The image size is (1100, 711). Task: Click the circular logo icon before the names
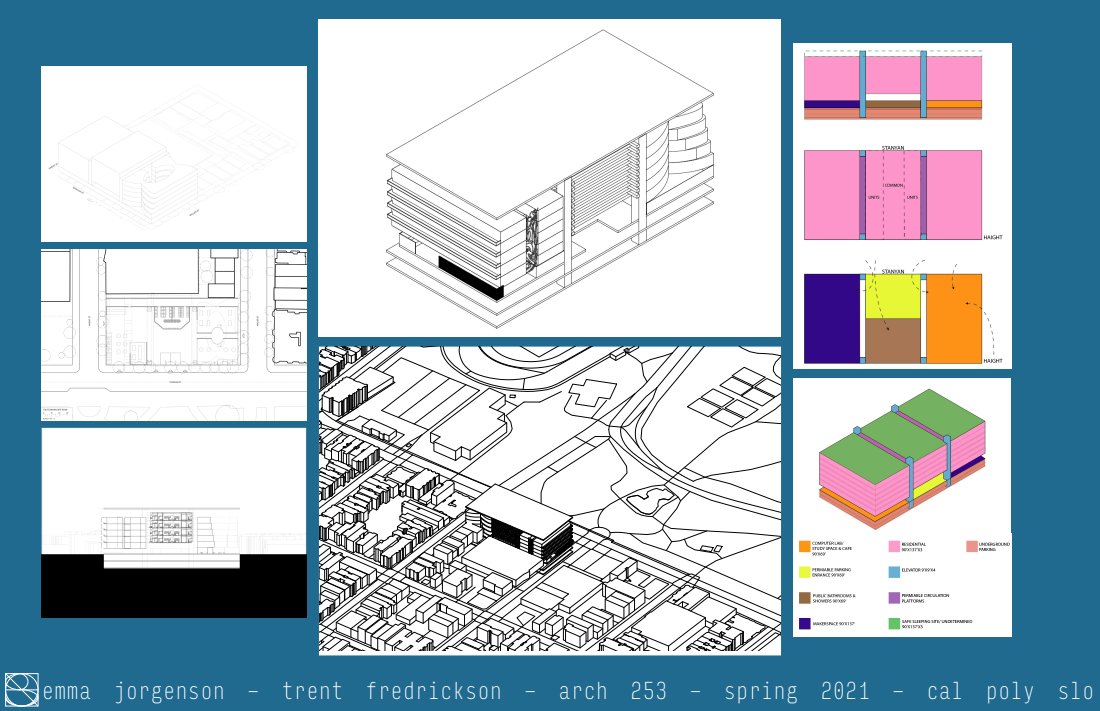21,689
